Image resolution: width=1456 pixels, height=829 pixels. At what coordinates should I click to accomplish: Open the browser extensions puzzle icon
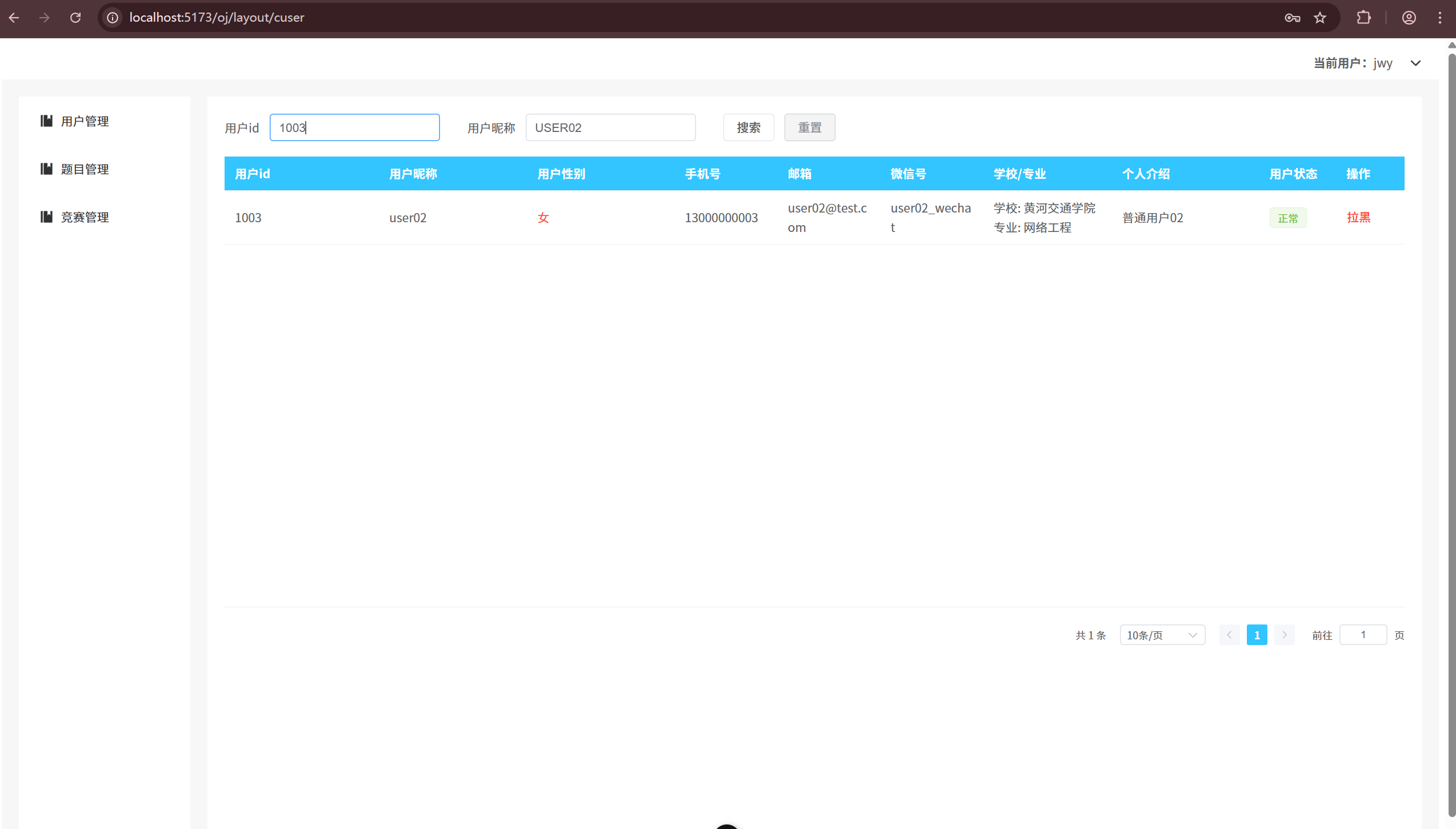click(1363, 18)
